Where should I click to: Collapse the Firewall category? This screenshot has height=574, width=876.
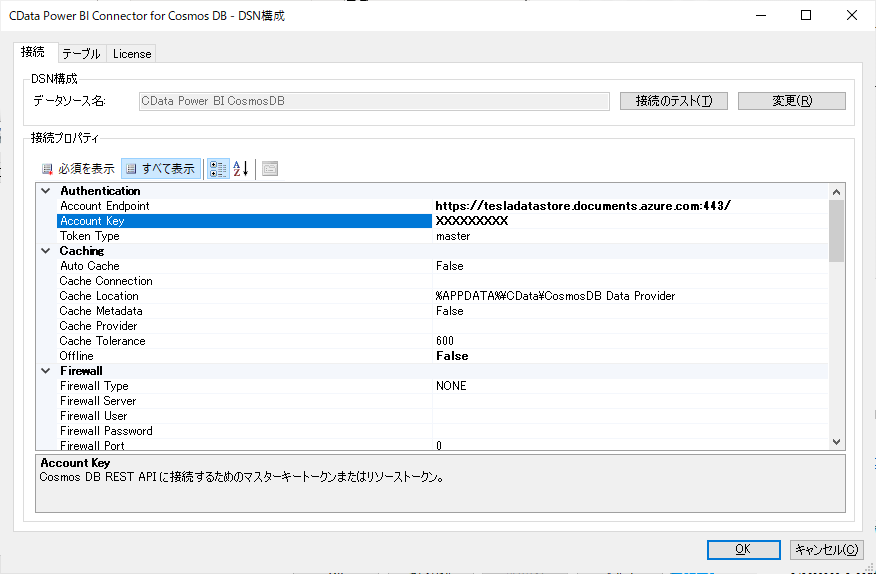coord(46,371)
